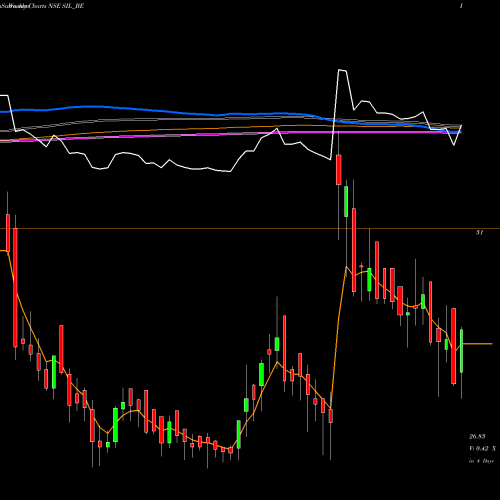Click the 'in 4 Days' label
Viewport: 500px width, 500px height.
tap(481, 461)
